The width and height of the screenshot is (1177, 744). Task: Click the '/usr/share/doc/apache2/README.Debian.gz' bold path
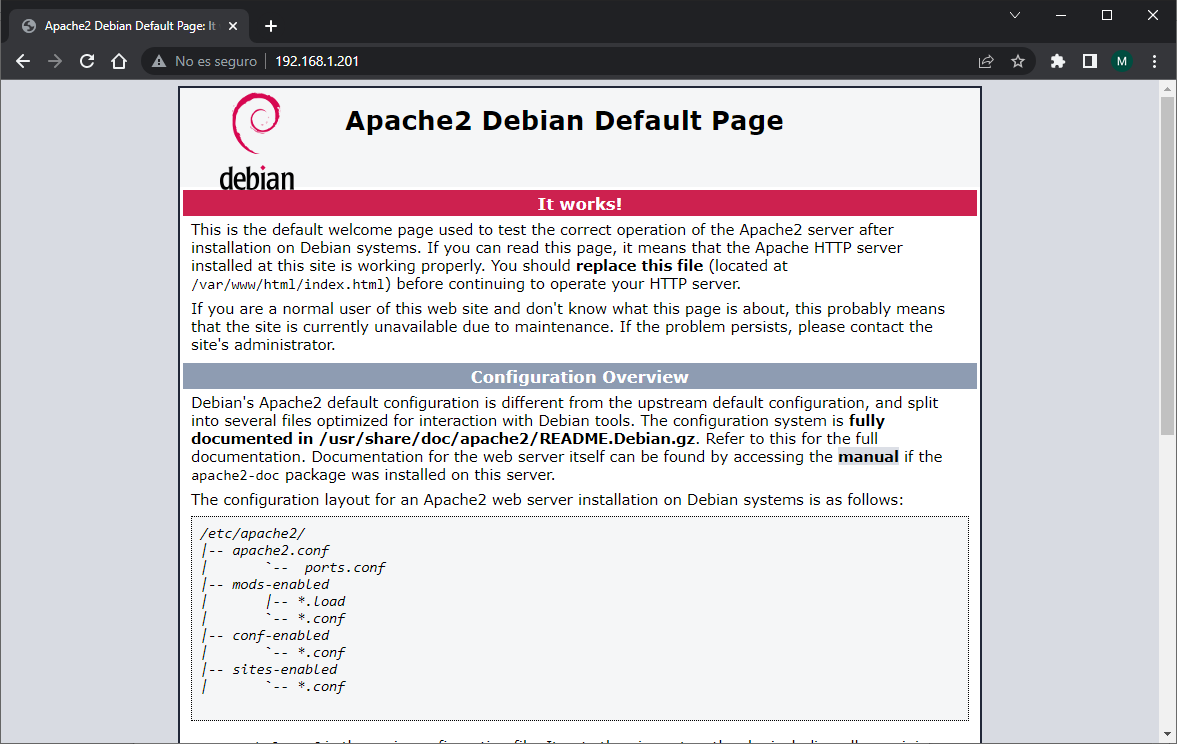coord(507,438)
